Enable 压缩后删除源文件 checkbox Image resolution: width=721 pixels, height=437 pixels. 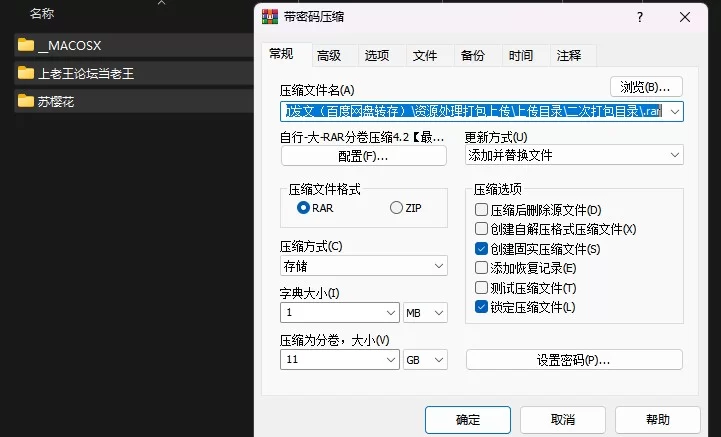(x=482, y=210)
